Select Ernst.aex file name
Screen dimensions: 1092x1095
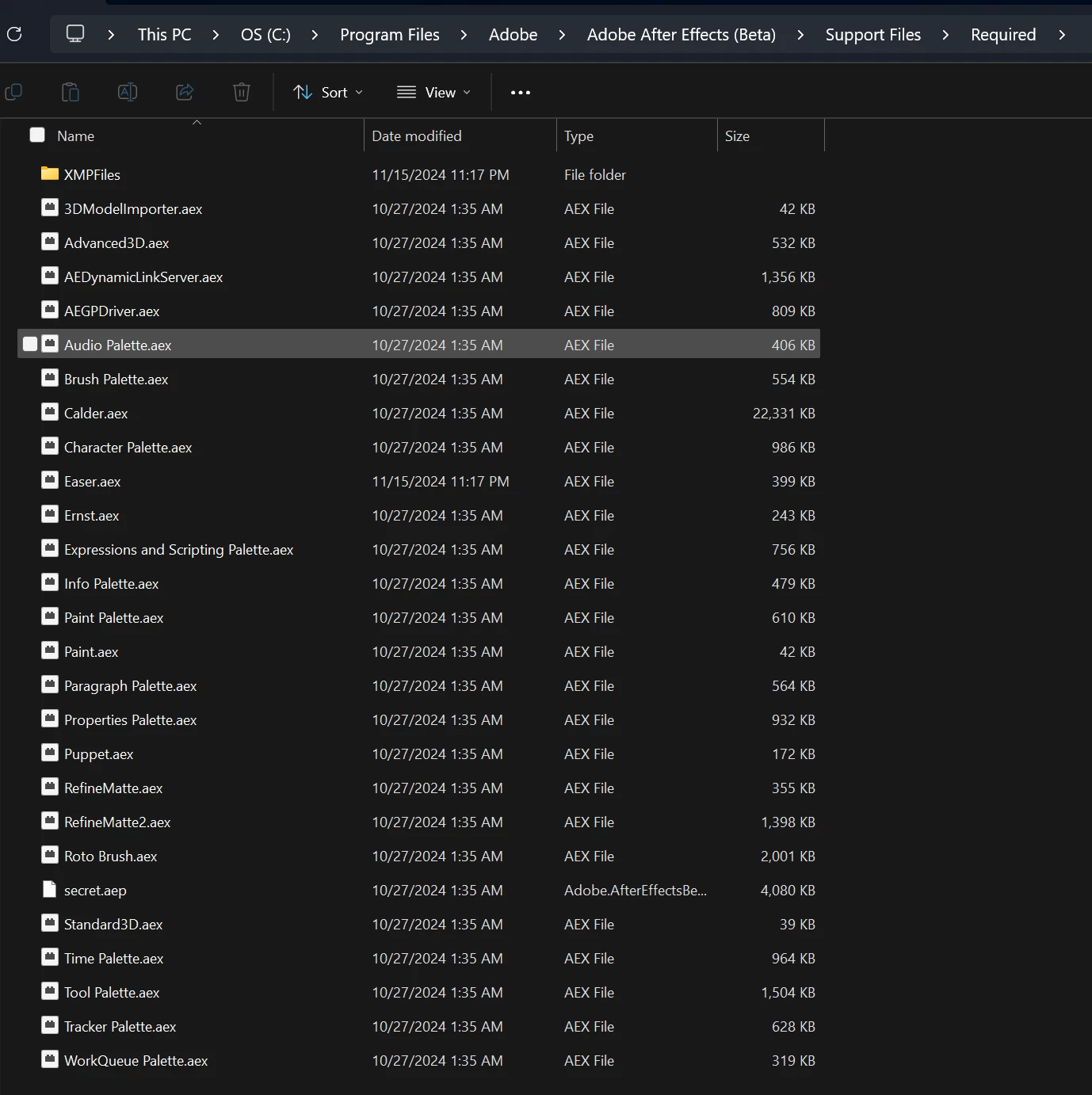coord(91,515)
